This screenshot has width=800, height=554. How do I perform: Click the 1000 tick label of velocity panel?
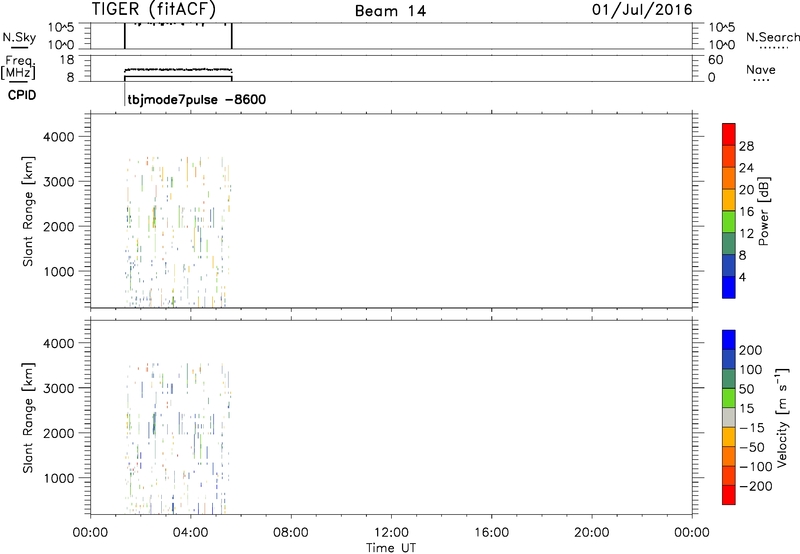[59, 478]
